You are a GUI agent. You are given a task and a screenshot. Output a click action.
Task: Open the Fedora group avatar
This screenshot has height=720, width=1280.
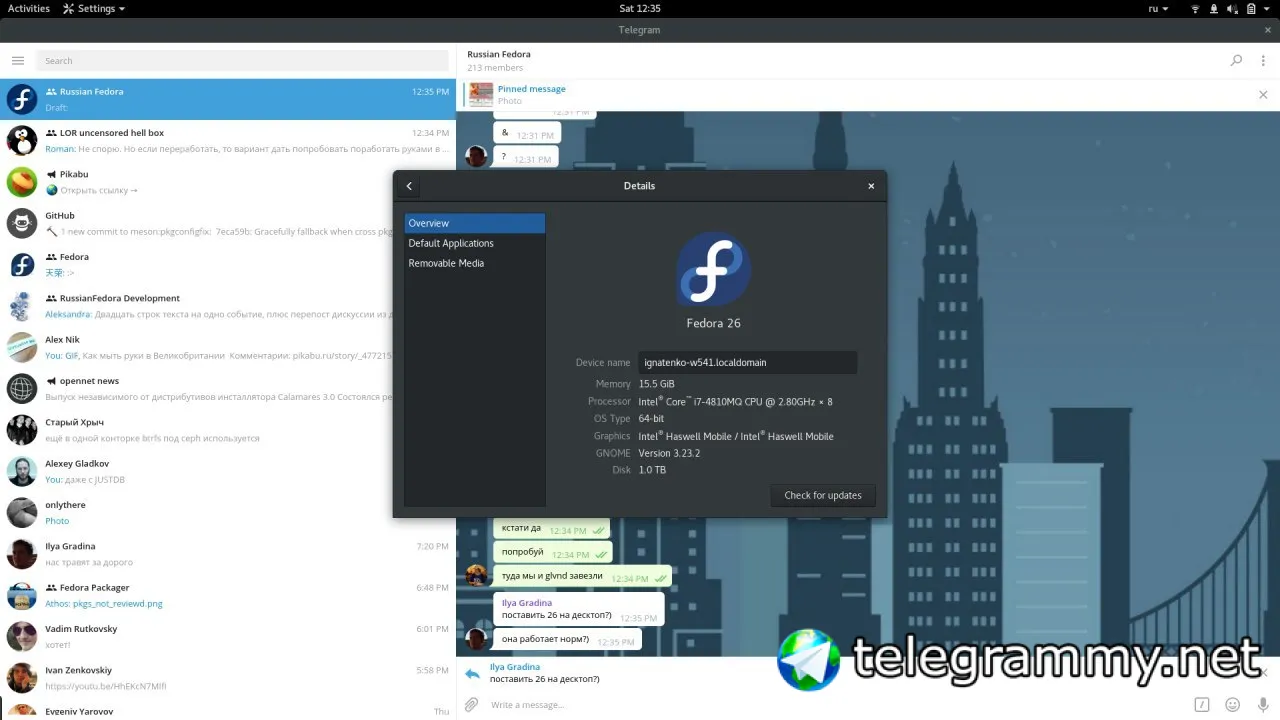[x=22, y=265]
